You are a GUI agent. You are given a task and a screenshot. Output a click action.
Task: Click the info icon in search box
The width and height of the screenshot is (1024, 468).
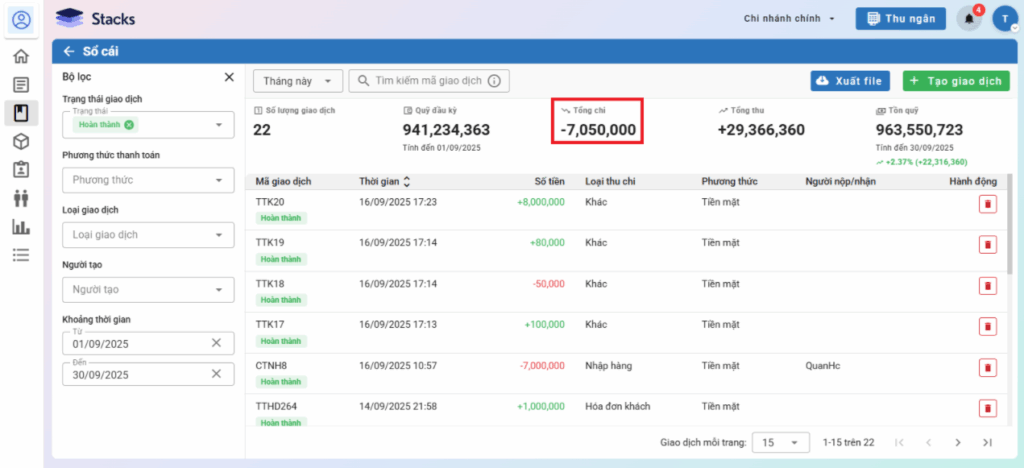[x=492, y=81]
